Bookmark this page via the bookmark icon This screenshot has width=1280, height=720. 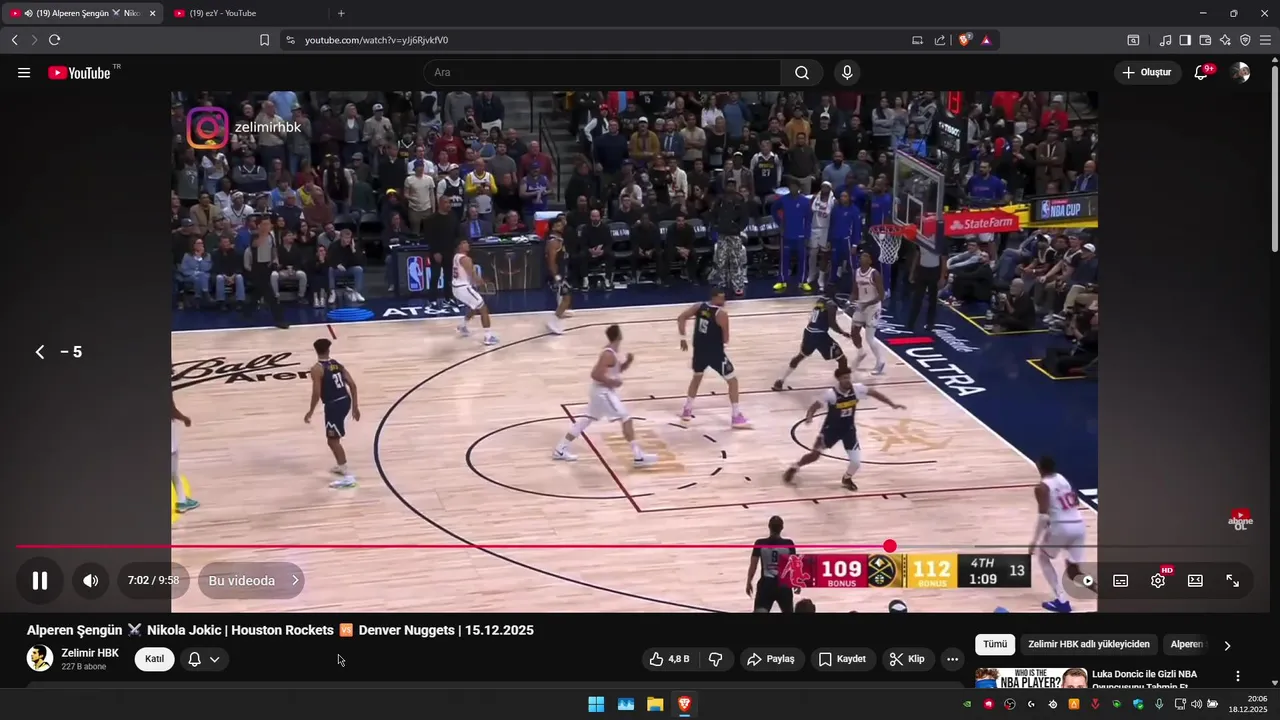tap(264, 40)
